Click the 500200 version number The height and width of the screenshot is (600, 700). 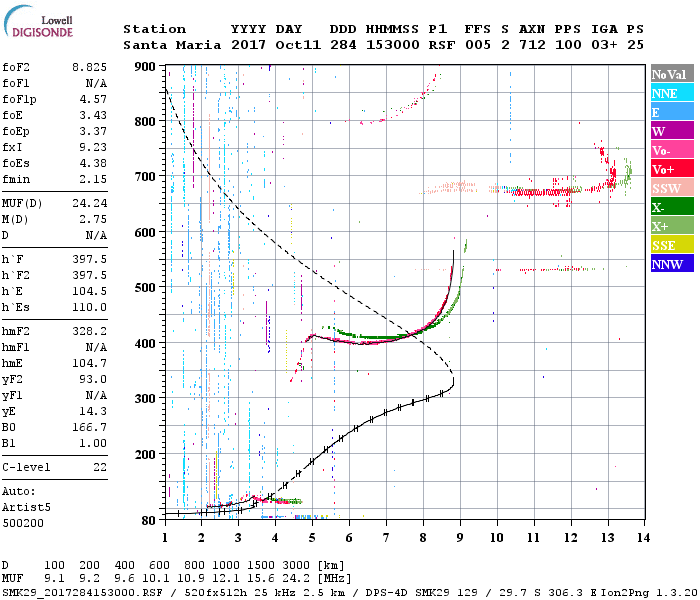pyautogui.click(x=23, y=523)
